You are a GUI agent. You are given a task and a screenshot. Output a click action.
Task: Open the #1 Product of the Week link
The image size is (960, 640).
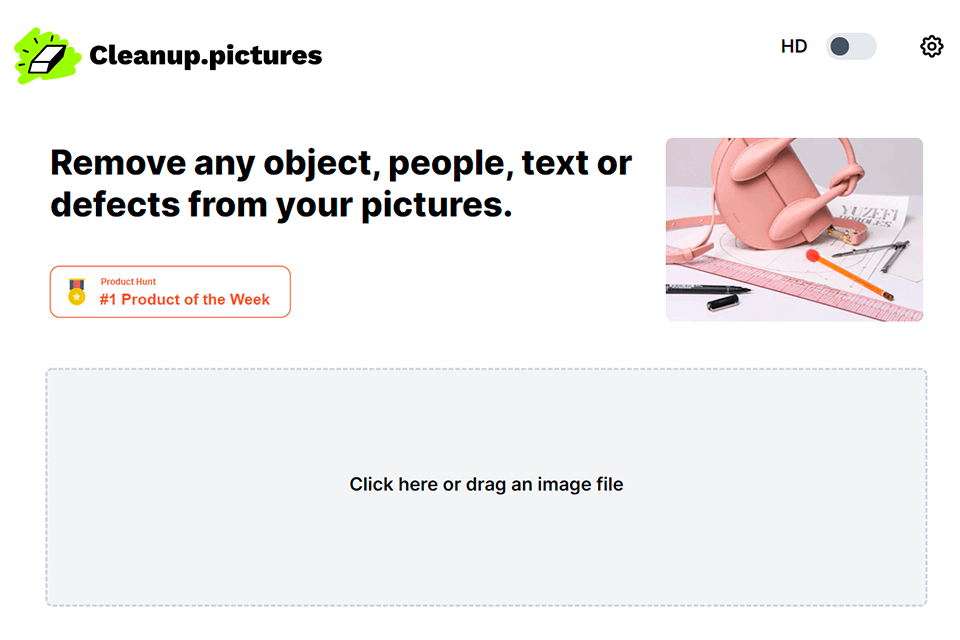185,299
